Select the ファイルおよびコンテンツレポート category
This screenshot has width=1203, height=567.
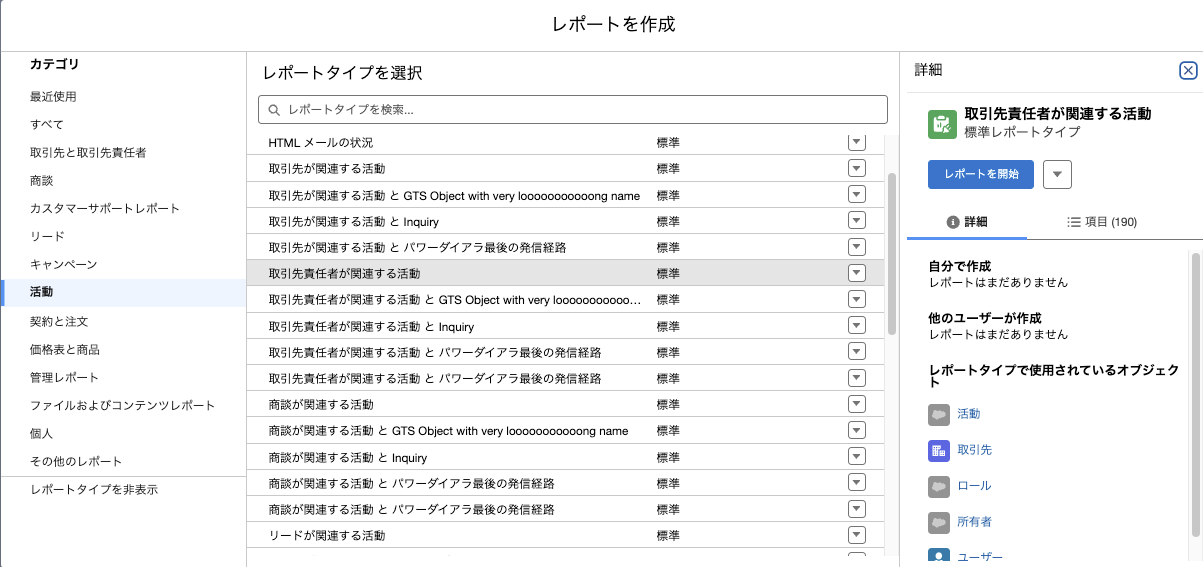(x=122, y=406)
